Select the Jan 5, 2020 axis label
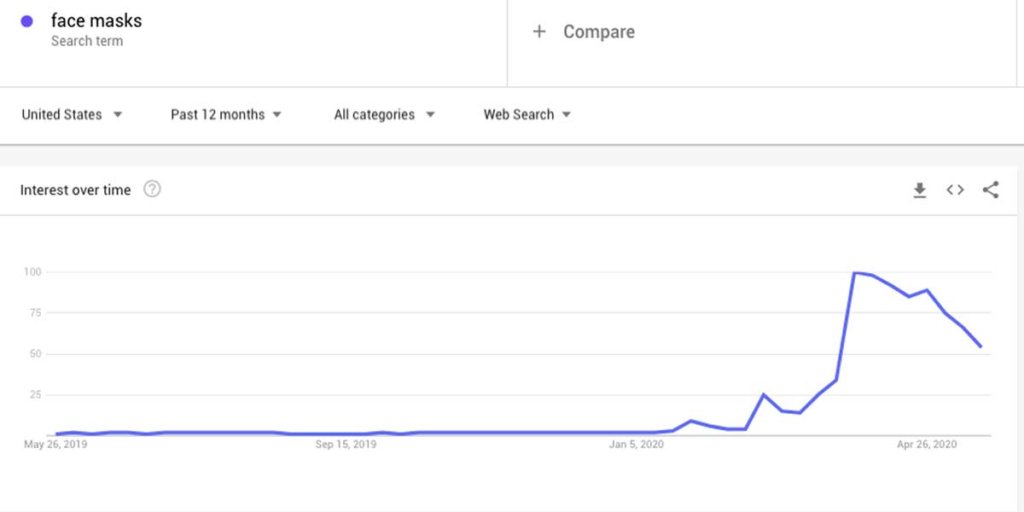 coord(637,445)
